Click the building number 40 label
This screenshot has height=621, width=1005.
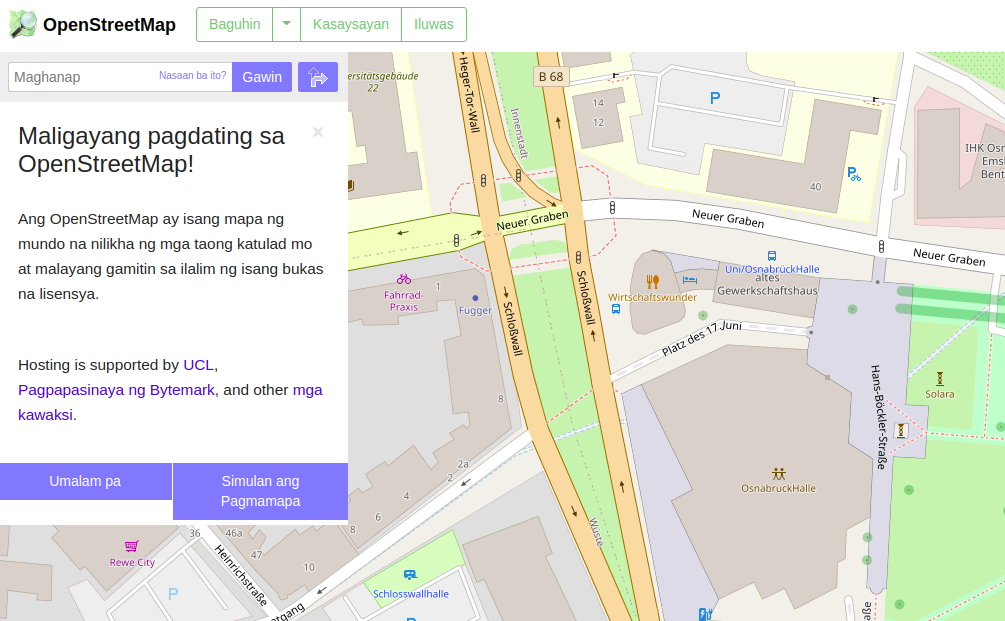(x=815, y=187)
